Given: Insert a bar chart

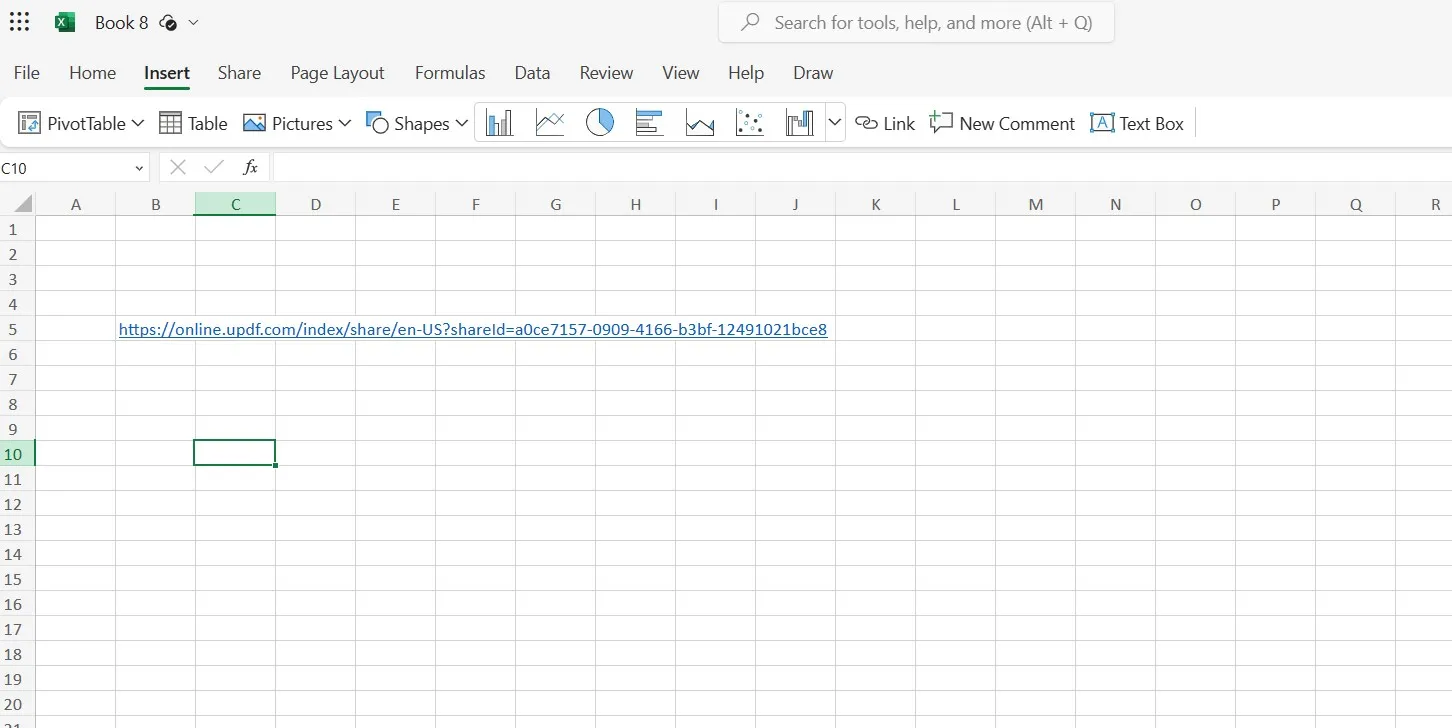Looking at the screenshot, I should point(649,123).
